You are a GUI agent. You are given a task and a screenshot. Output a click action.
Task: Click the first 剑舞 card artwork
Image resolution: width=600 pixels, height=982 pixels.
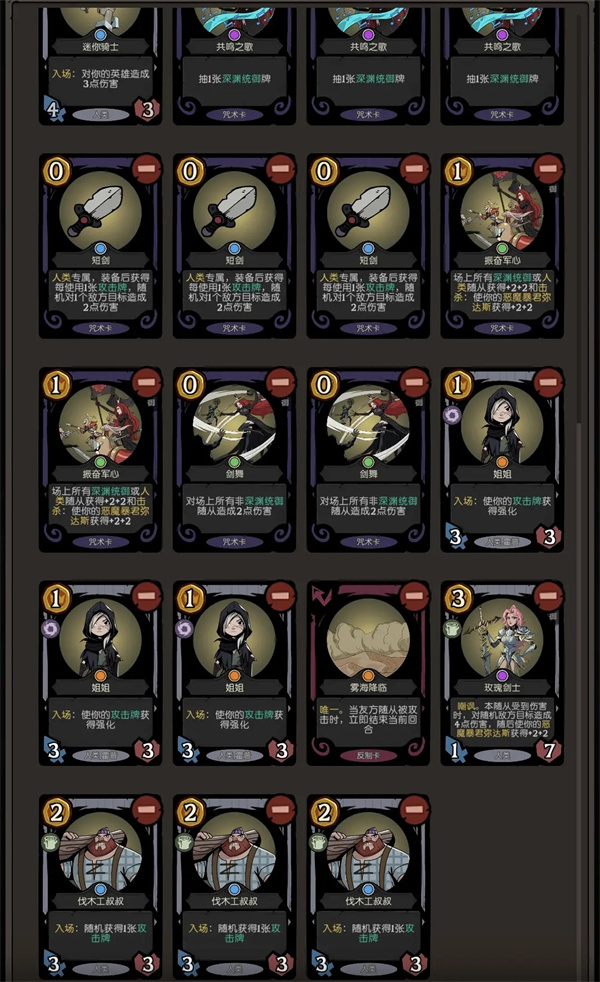(234, 421)
